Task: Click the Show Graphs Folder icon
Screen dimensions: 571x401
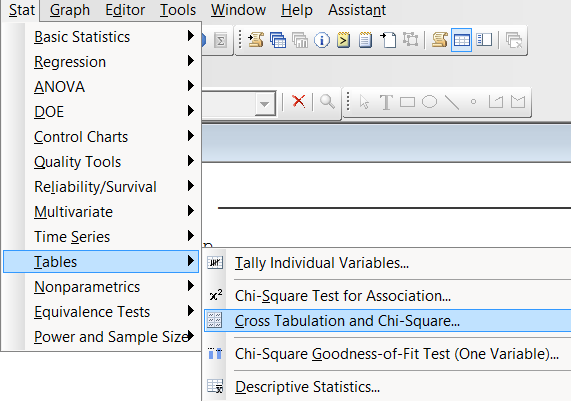Action: tap(300, 40)
